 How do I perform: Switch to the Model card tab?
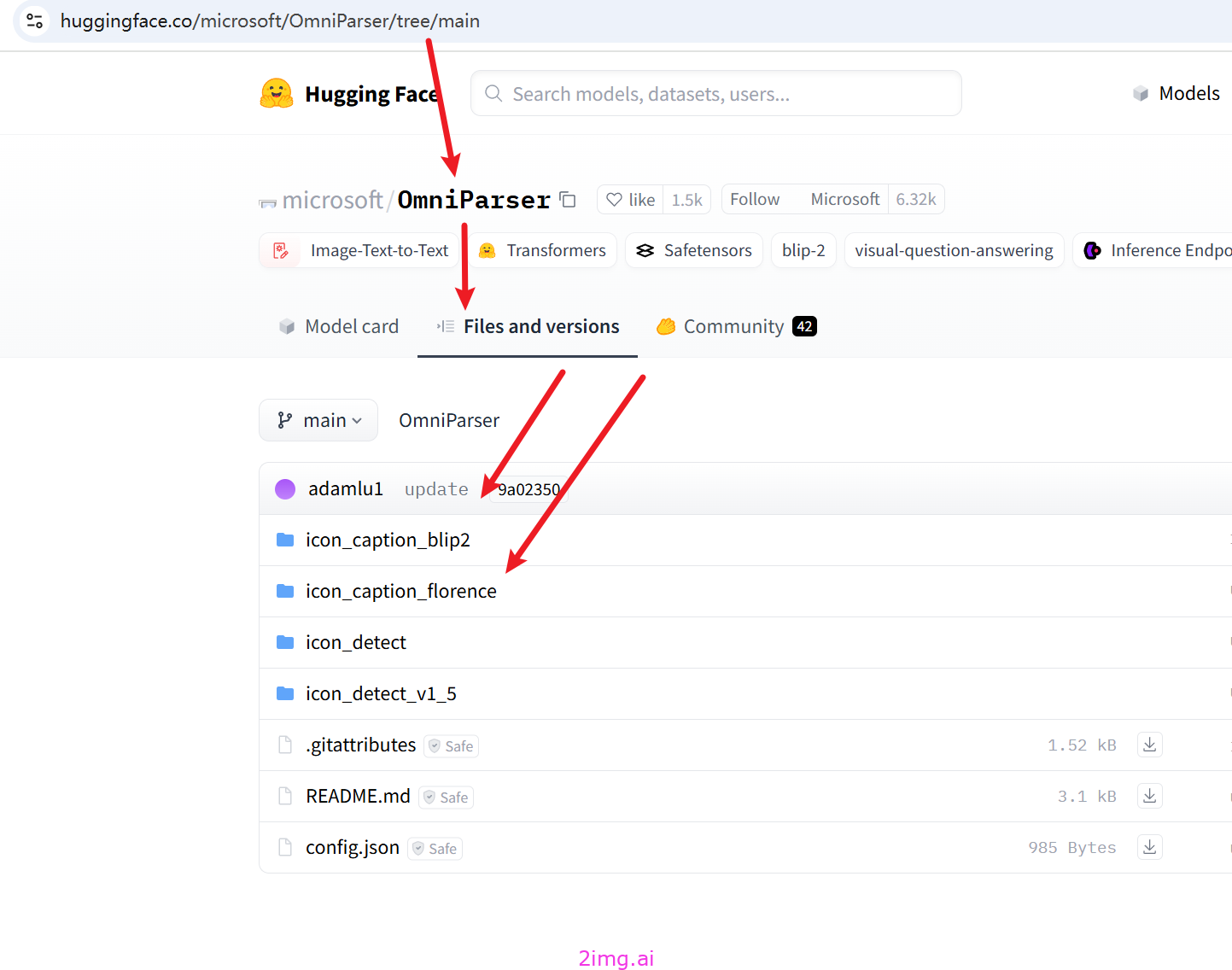(339, 325)
